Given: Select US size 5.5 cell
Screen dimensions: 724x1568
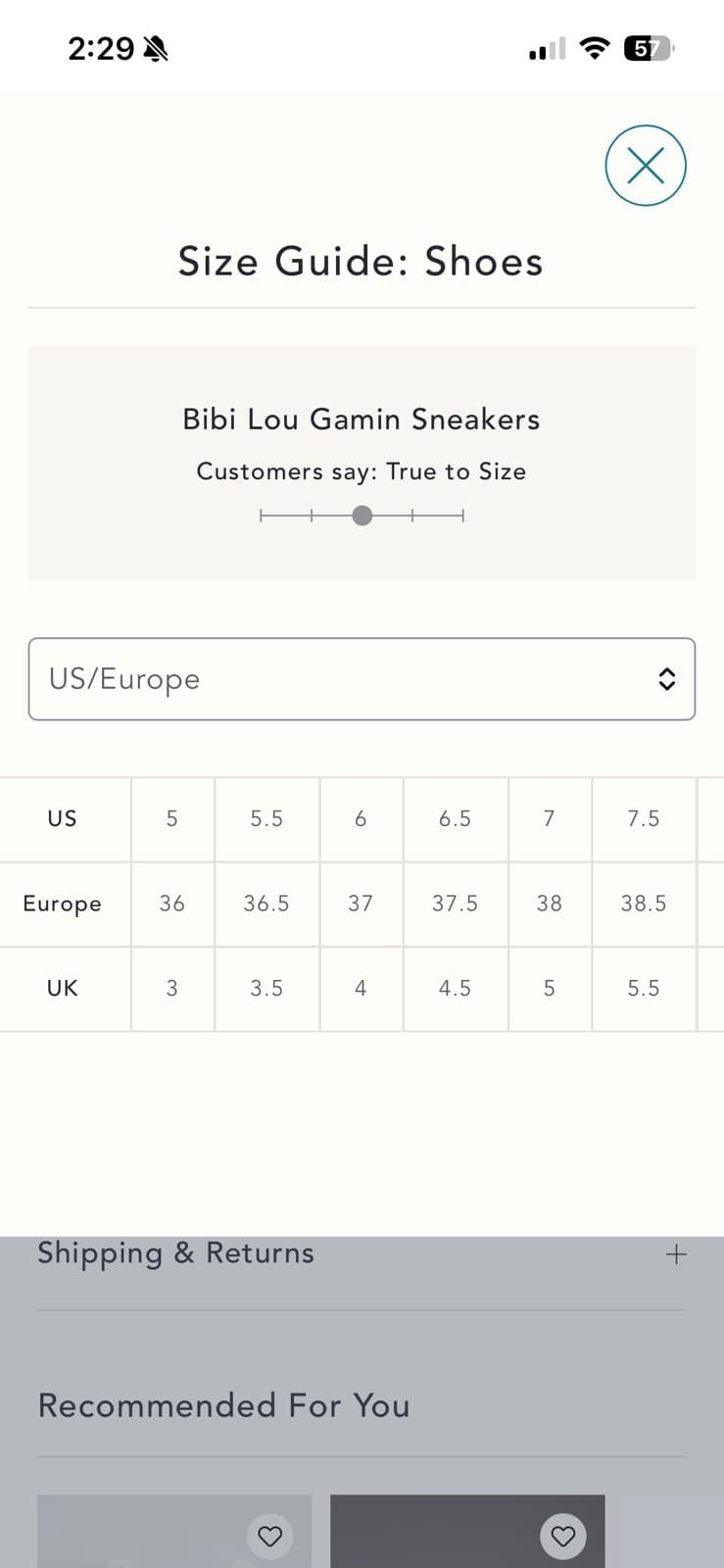Looking at the screenshot, I should [x=266, y=819].
